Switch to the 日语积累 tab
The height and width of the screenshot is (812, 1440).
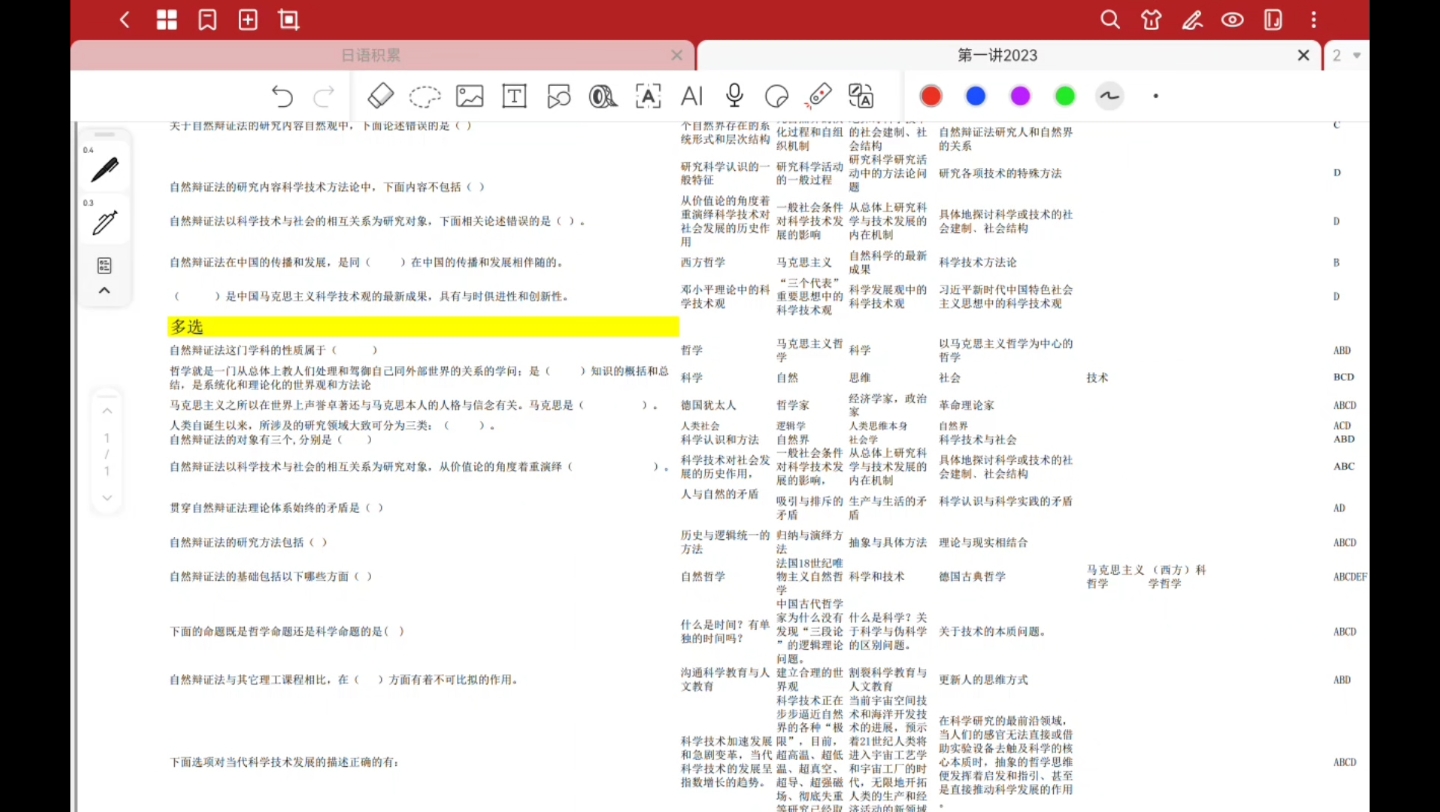pos(370,55)
